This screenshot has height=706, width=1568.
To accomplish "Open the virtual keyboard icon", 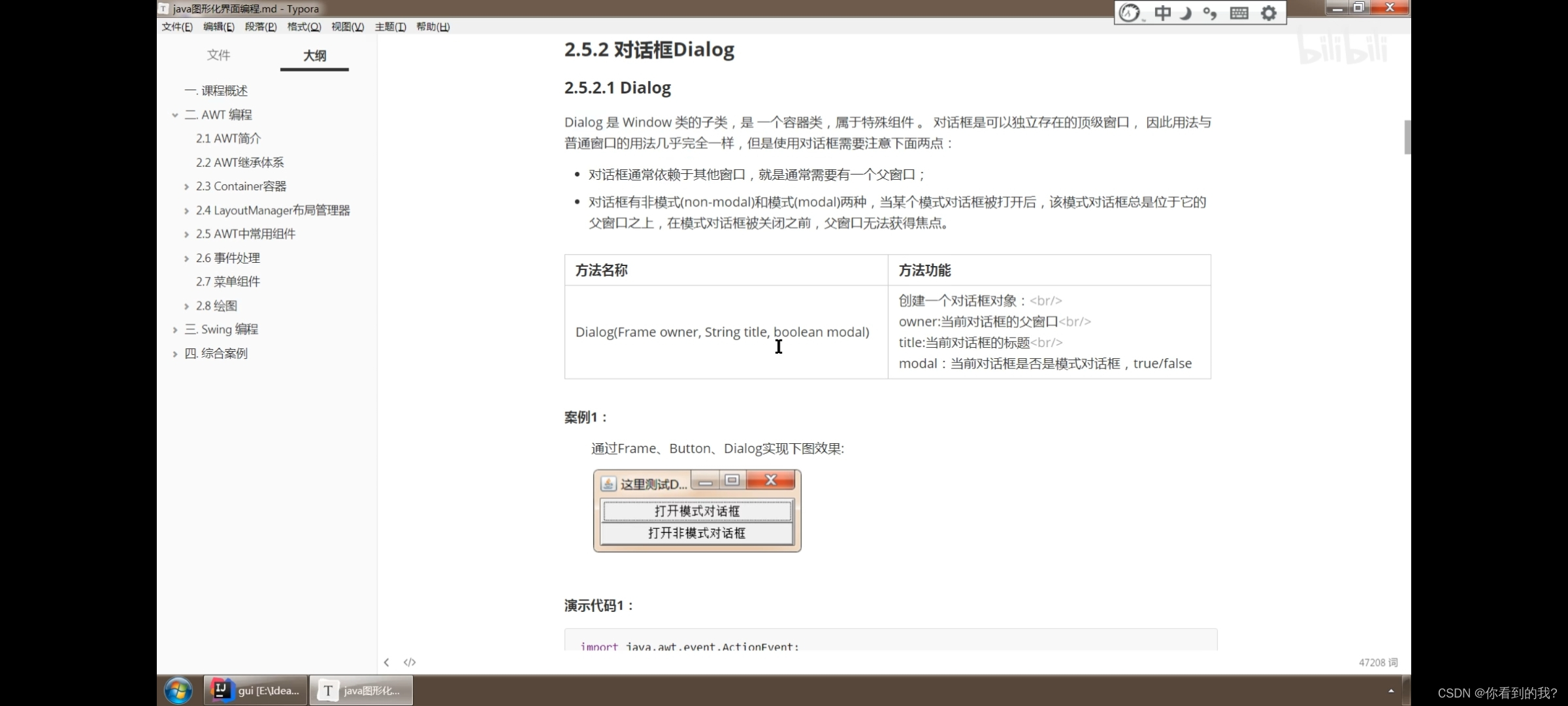I will [1239, 12].
